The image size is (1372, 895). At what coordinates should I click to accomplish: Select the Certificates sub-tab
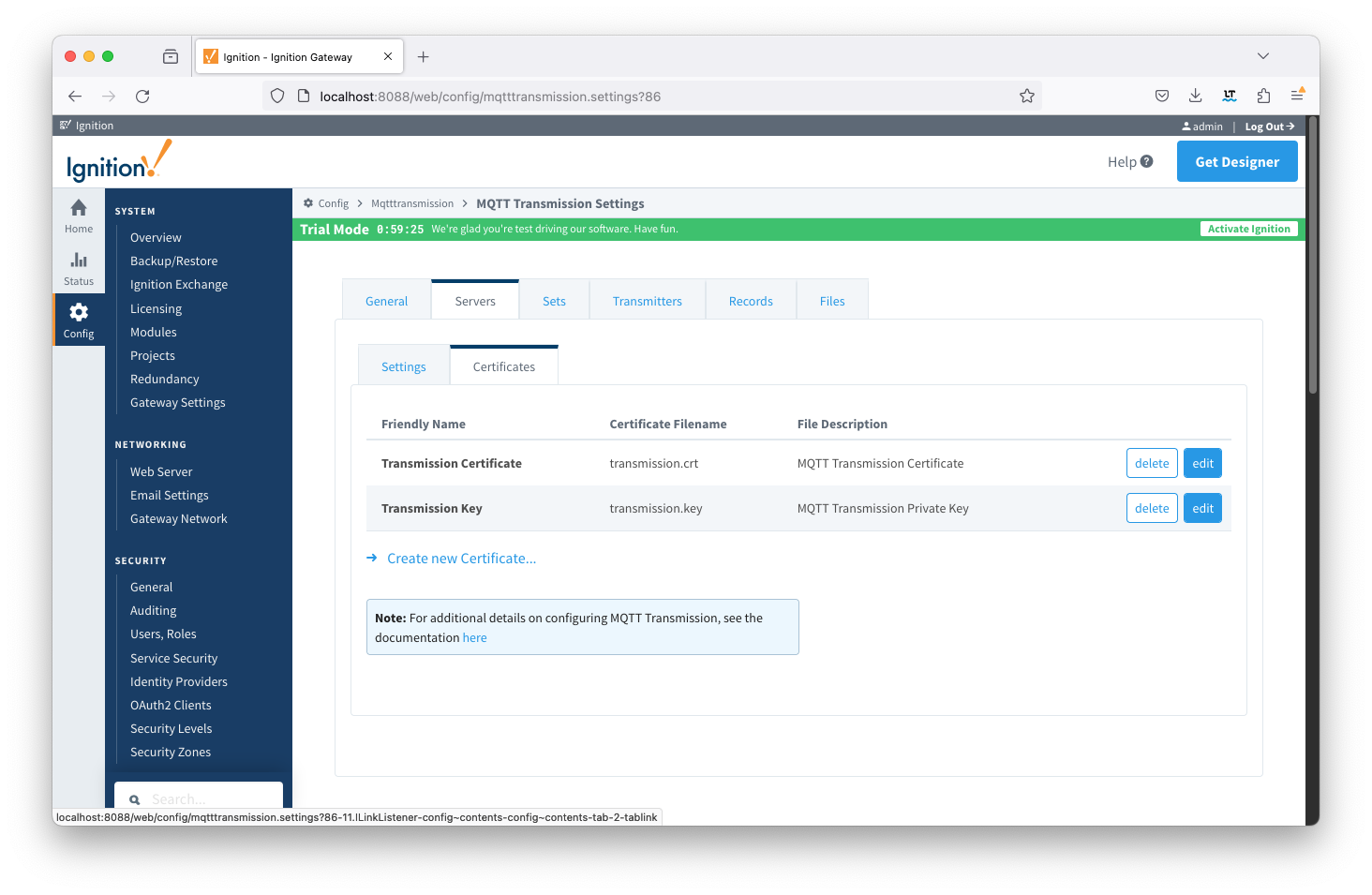coord(504,366)
